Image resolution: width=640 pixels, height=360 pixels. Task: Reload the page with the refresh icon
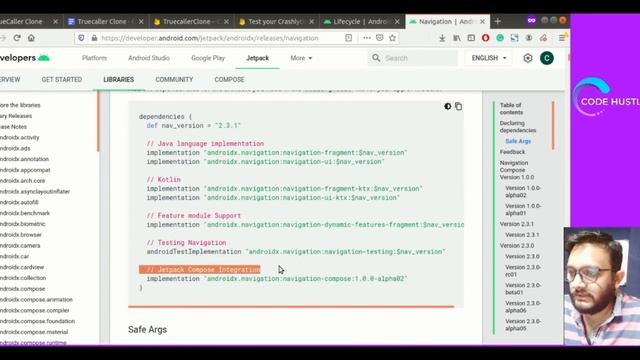(17, 38)
